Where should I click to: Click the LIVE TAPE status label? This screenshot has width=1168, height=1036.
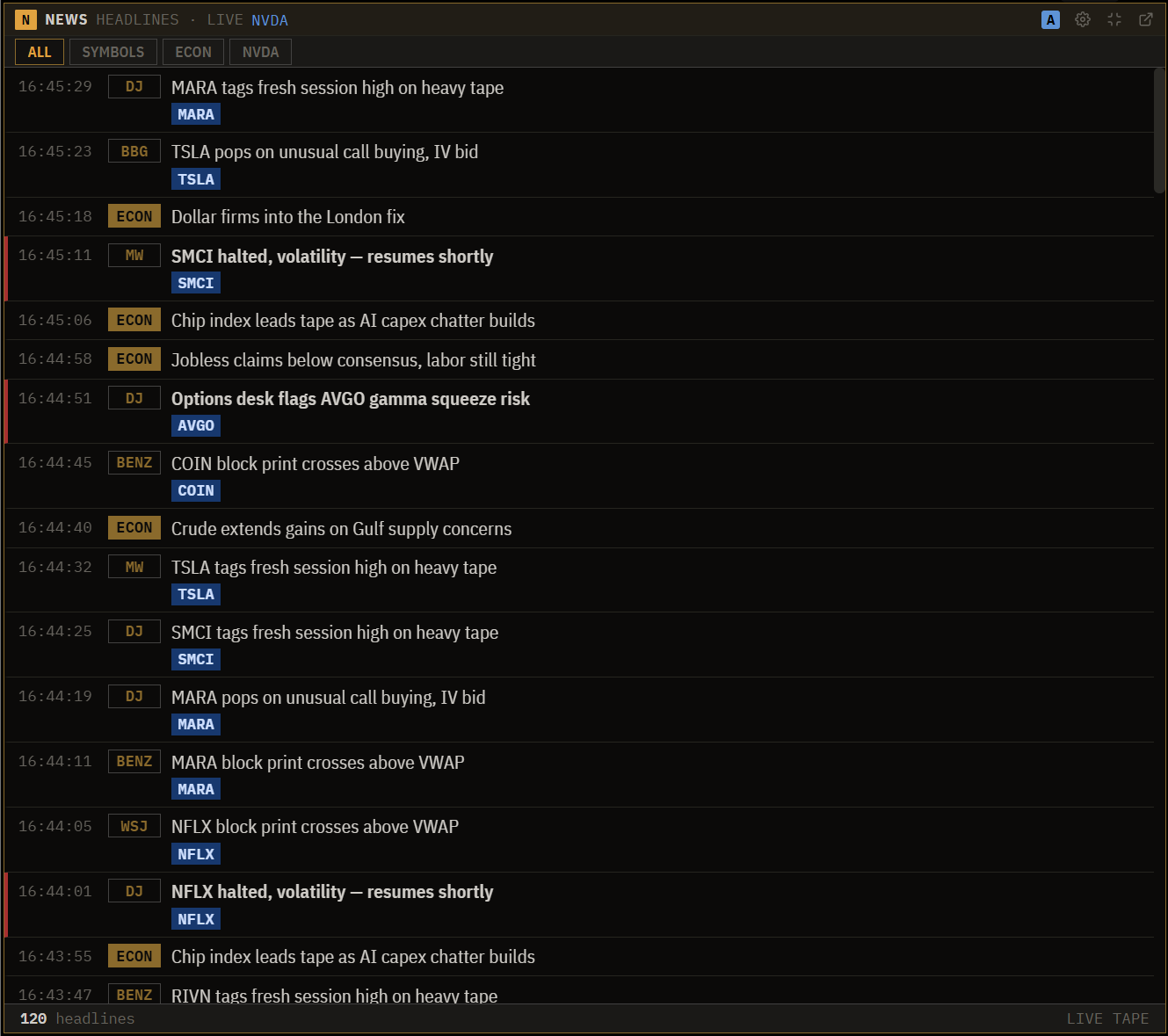1107,1018
